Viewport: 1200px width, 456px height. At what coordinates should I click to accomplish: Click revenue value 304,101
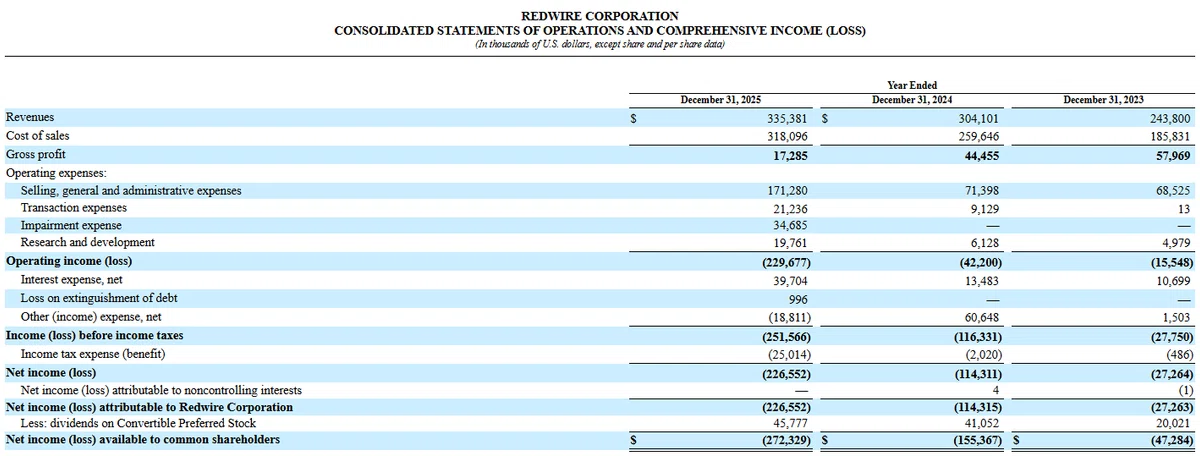pos(978,117)
